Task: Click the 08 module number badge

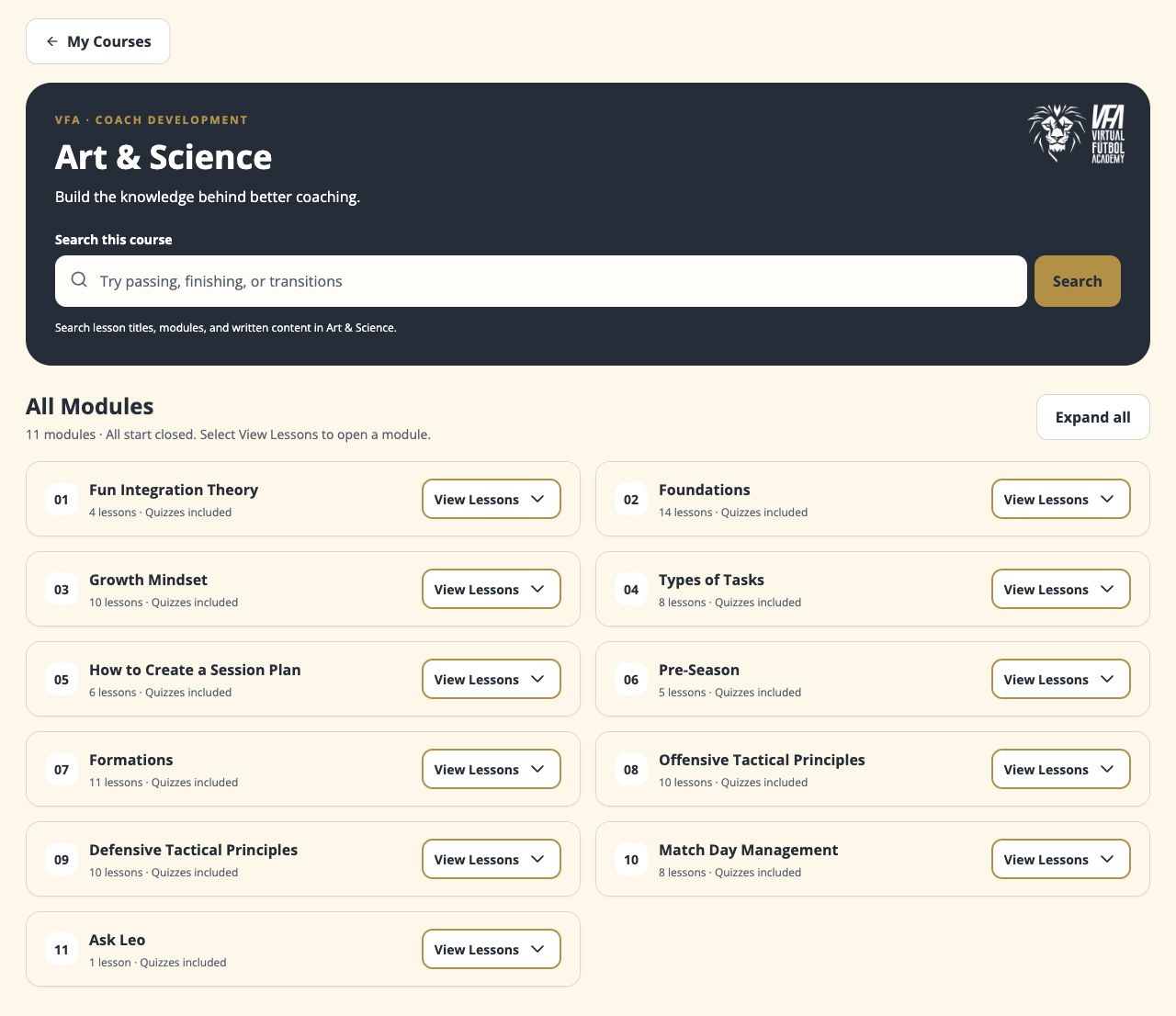Action: 631,770
